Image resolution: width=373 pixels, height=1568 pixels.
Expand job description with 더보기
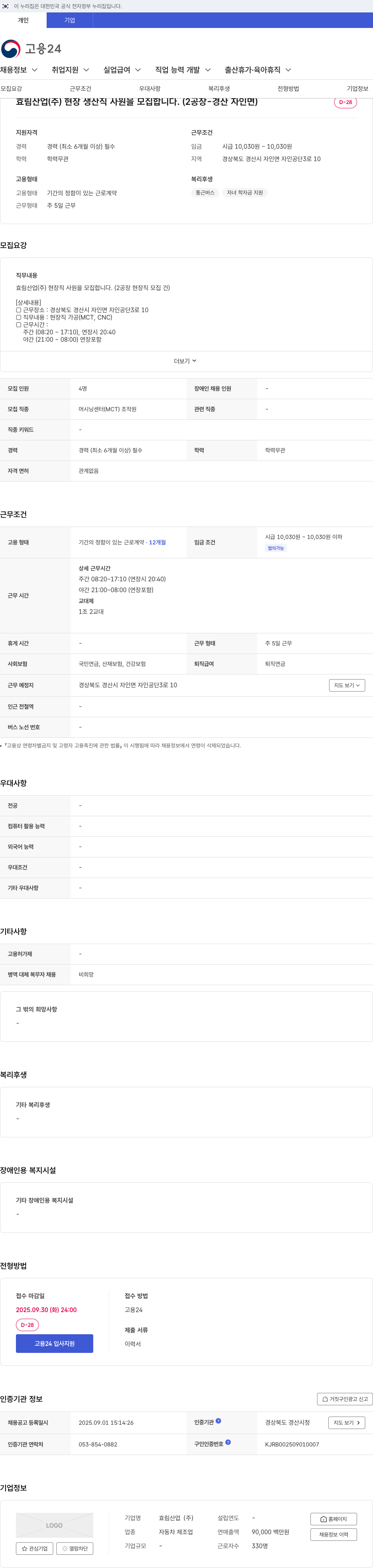pyautogui.click(x=185, y=361)
